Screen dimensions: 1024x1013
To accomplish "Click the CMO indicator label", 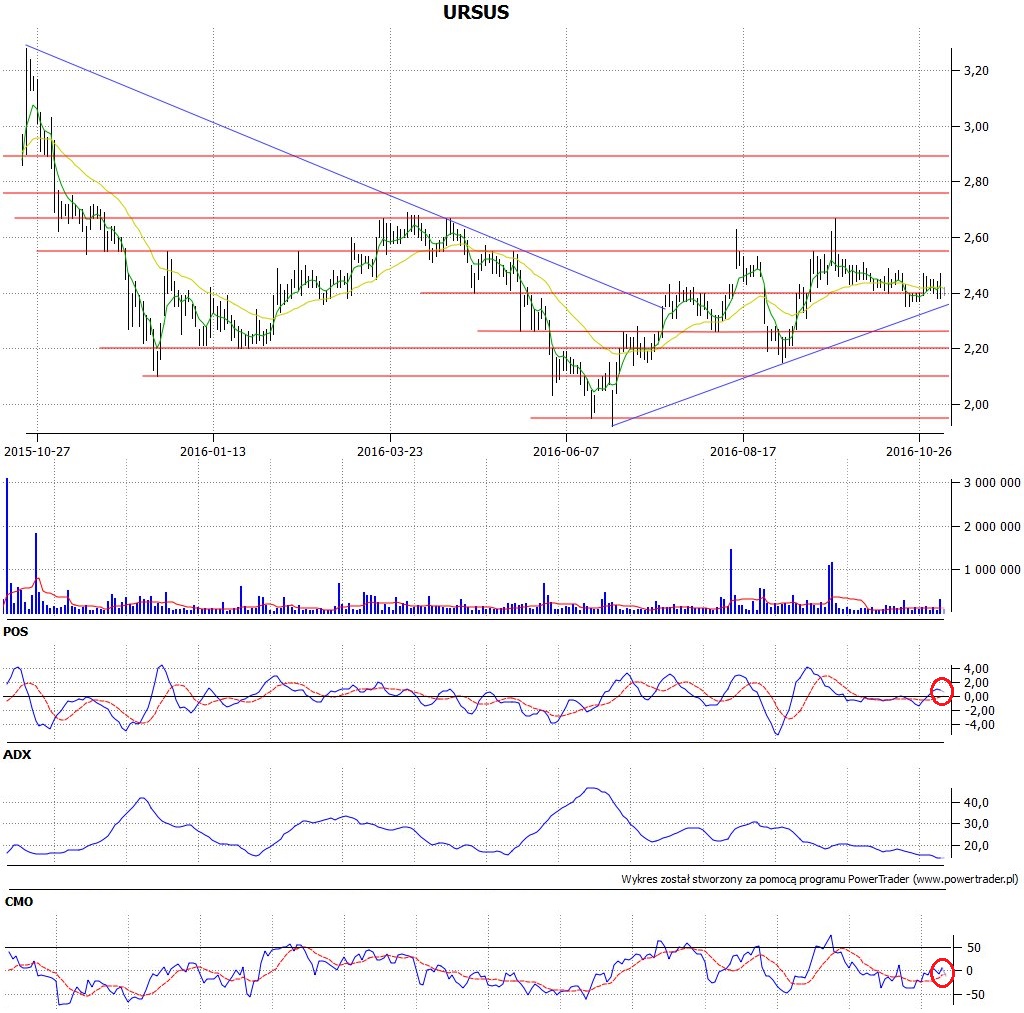I will pyautogui.click(x=18, y=901).
